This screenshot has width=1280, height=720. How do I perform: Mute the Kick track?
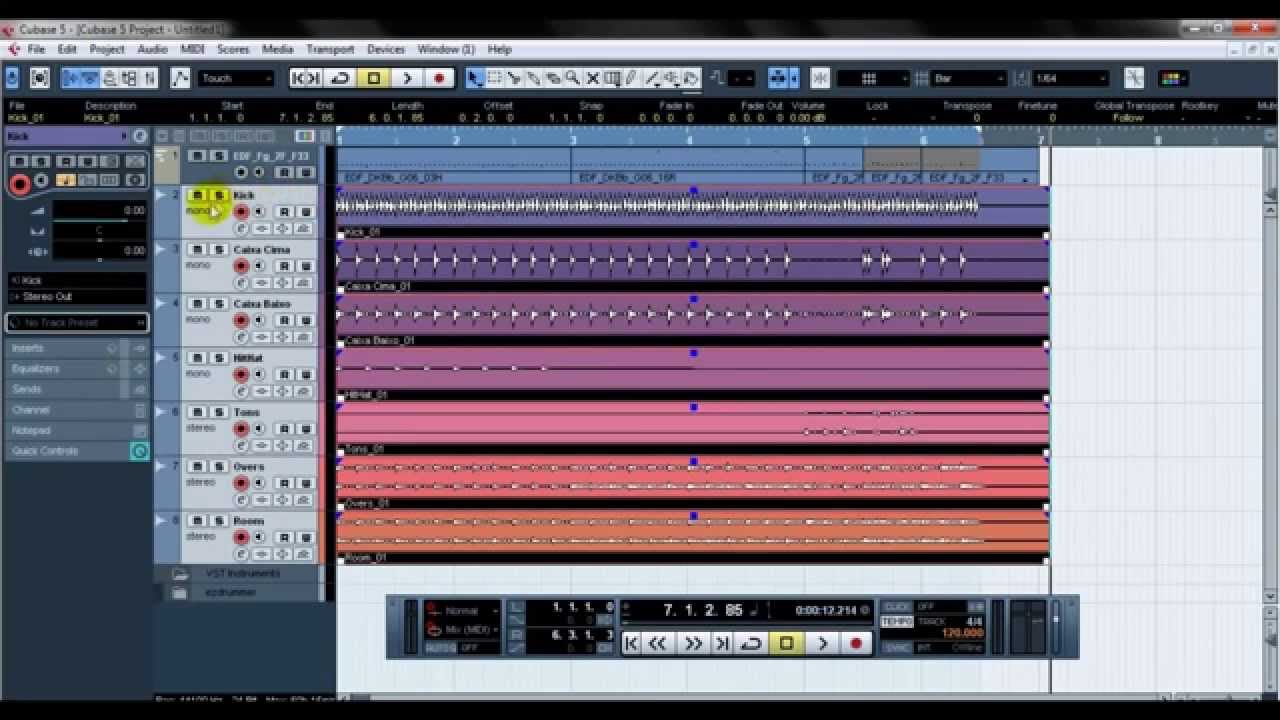pos(197,195)
